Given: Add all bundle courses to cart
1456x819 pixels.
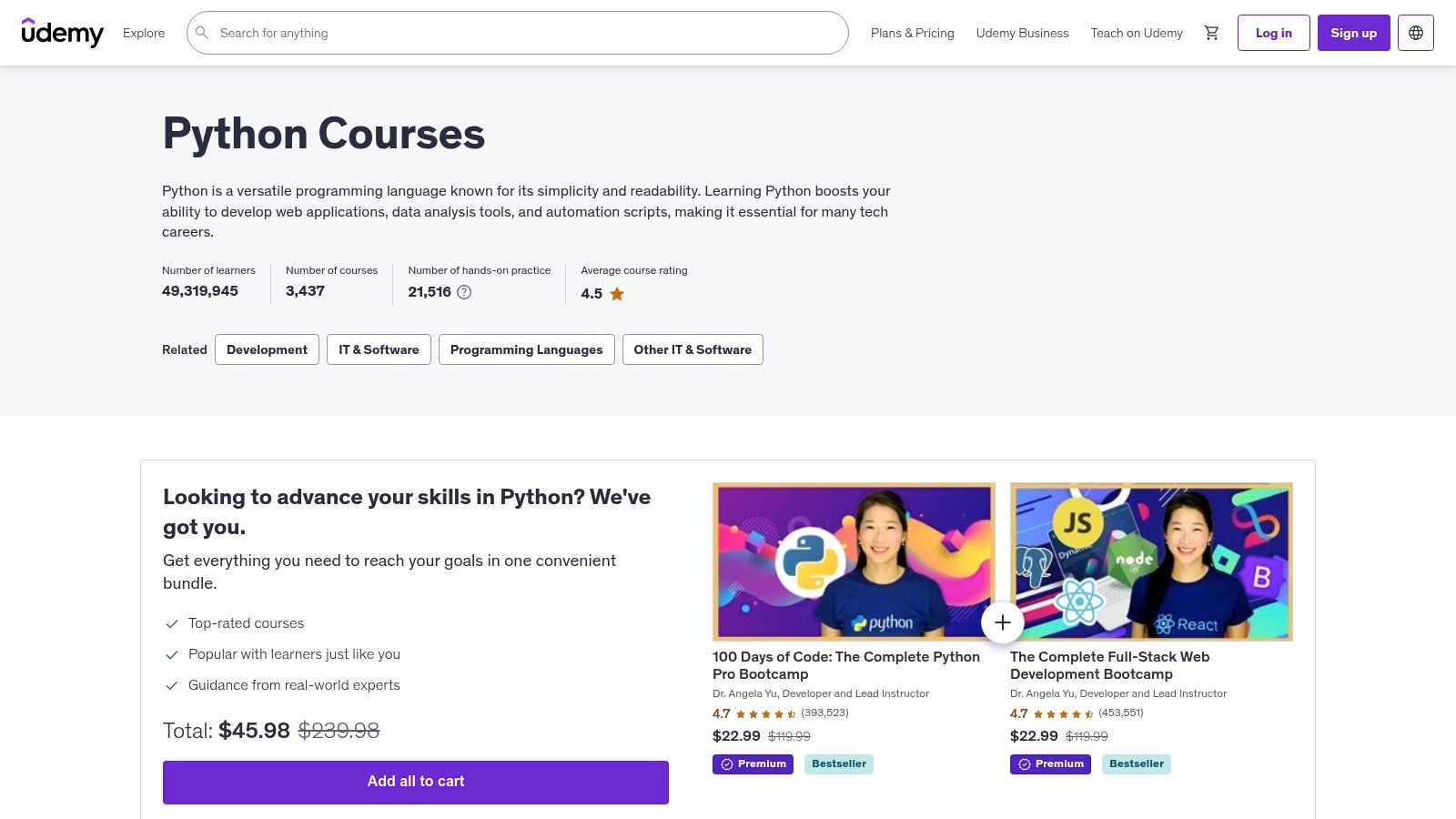Looking at the screenshot, I should point(415,782).
